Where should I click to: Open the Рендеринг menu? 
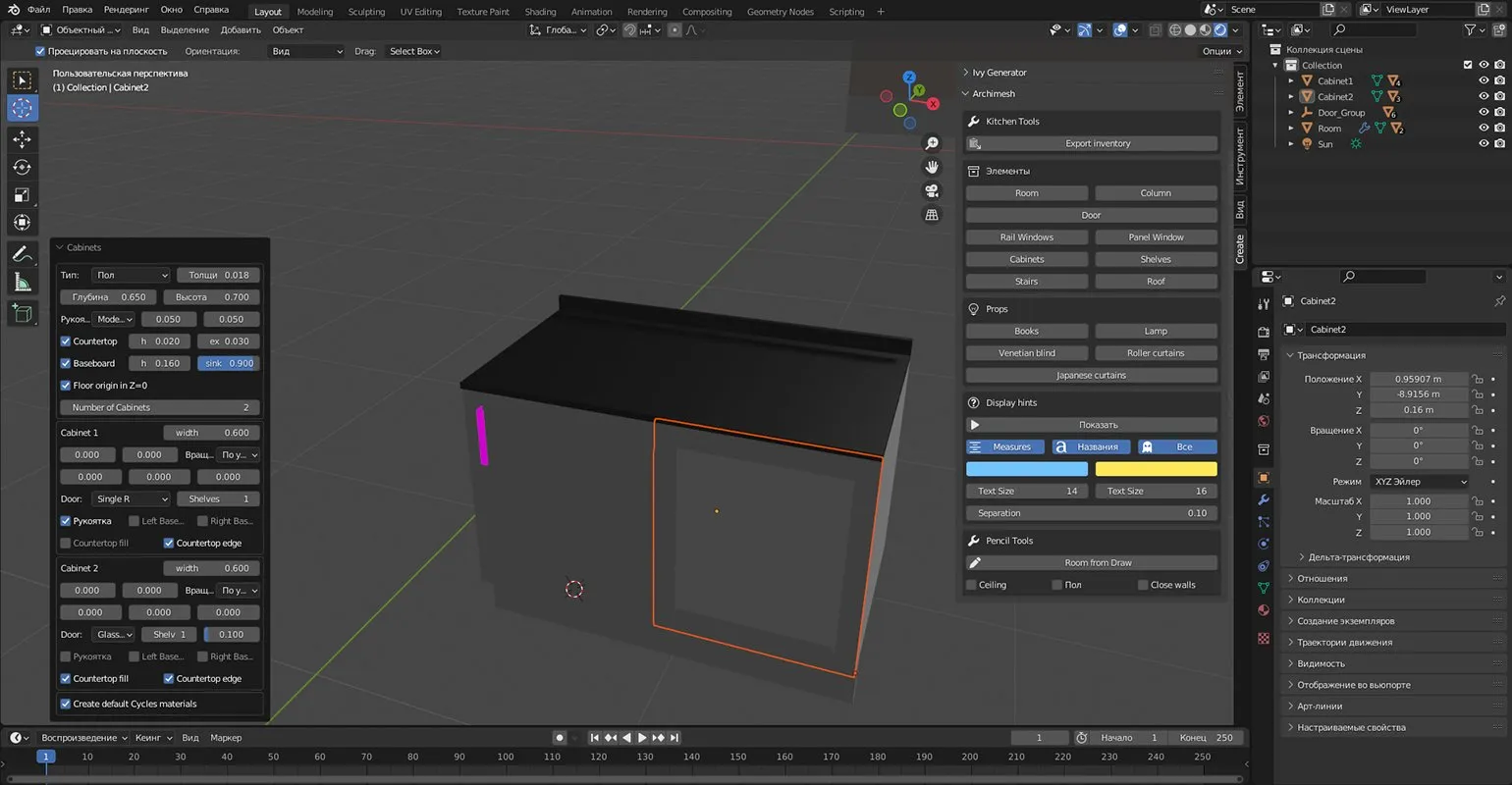[x=126, y=10]
